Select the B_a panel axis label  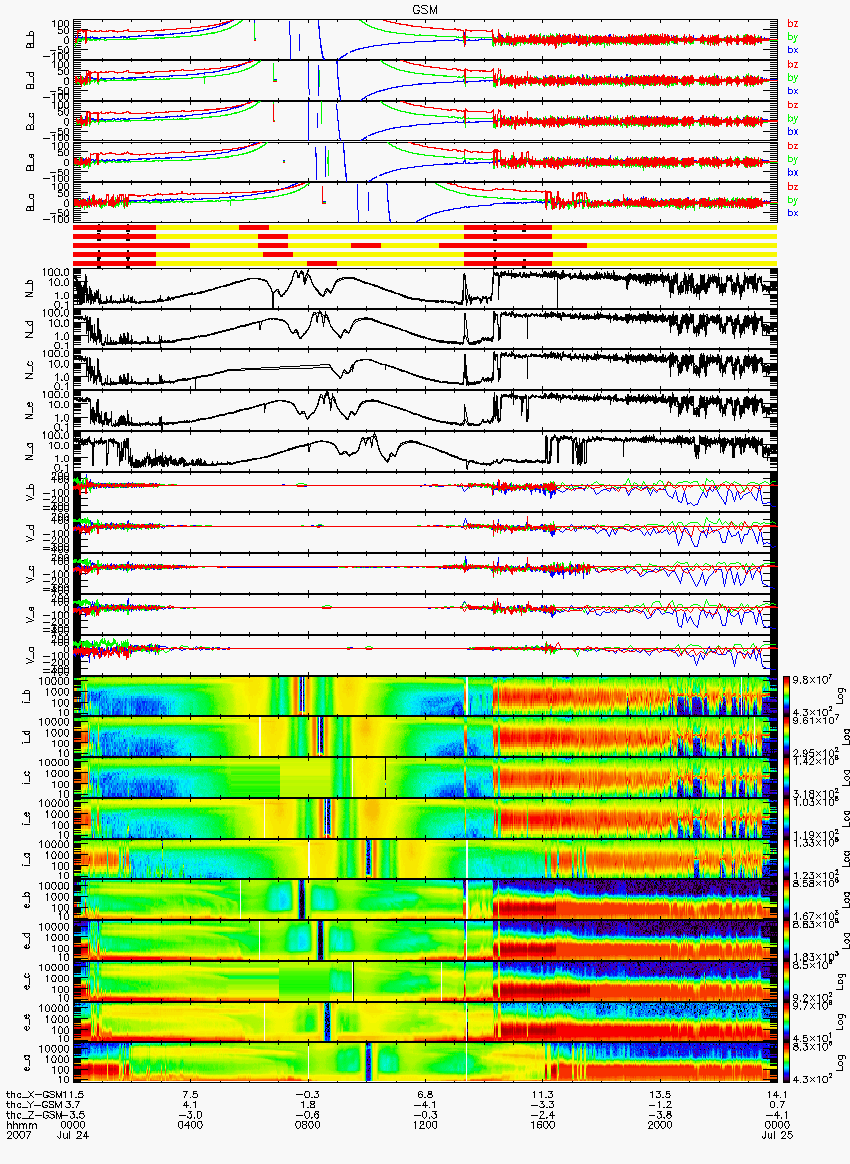point(31,203)
